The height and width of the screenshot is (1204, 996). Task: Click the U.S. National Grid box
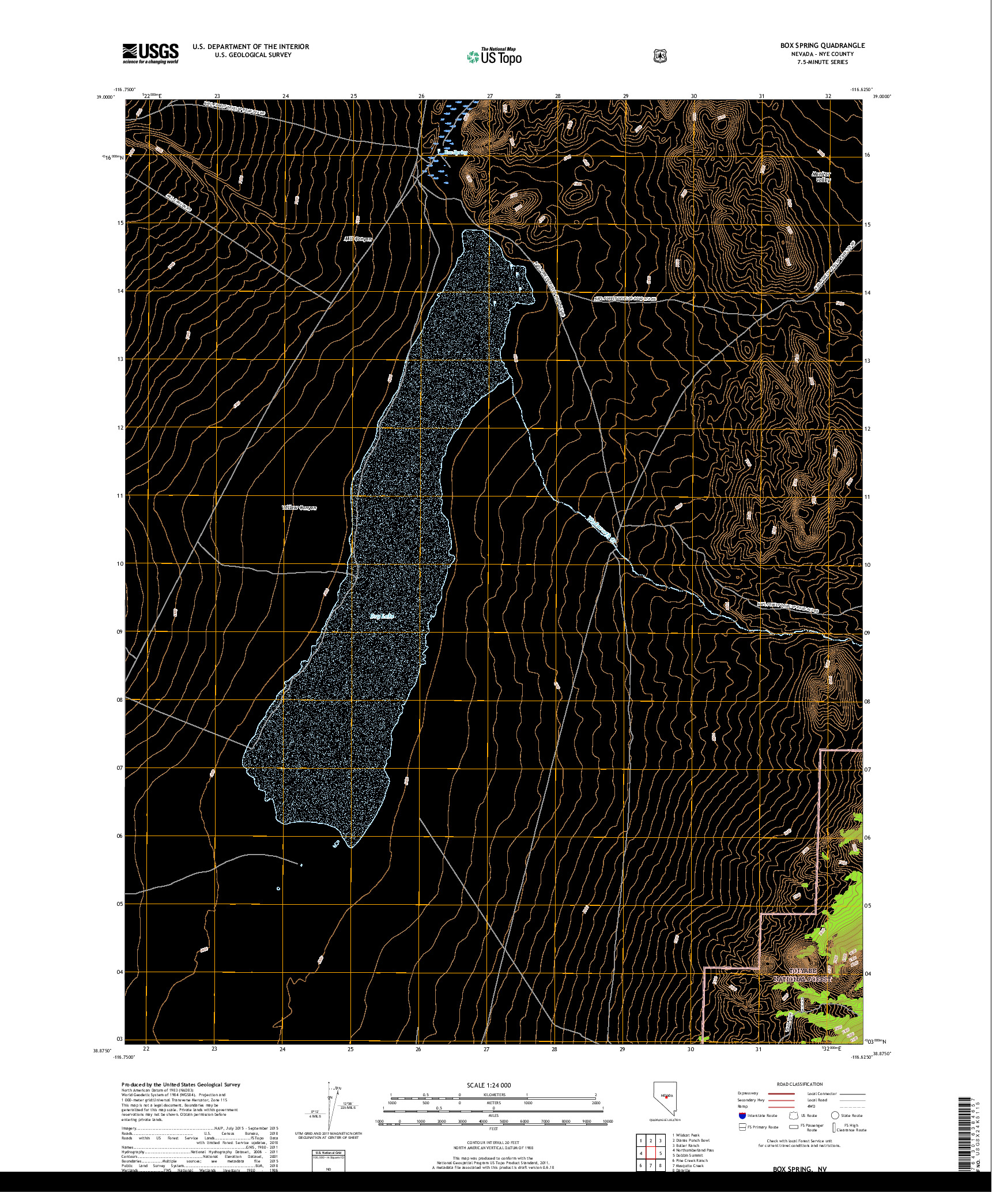329,1161
